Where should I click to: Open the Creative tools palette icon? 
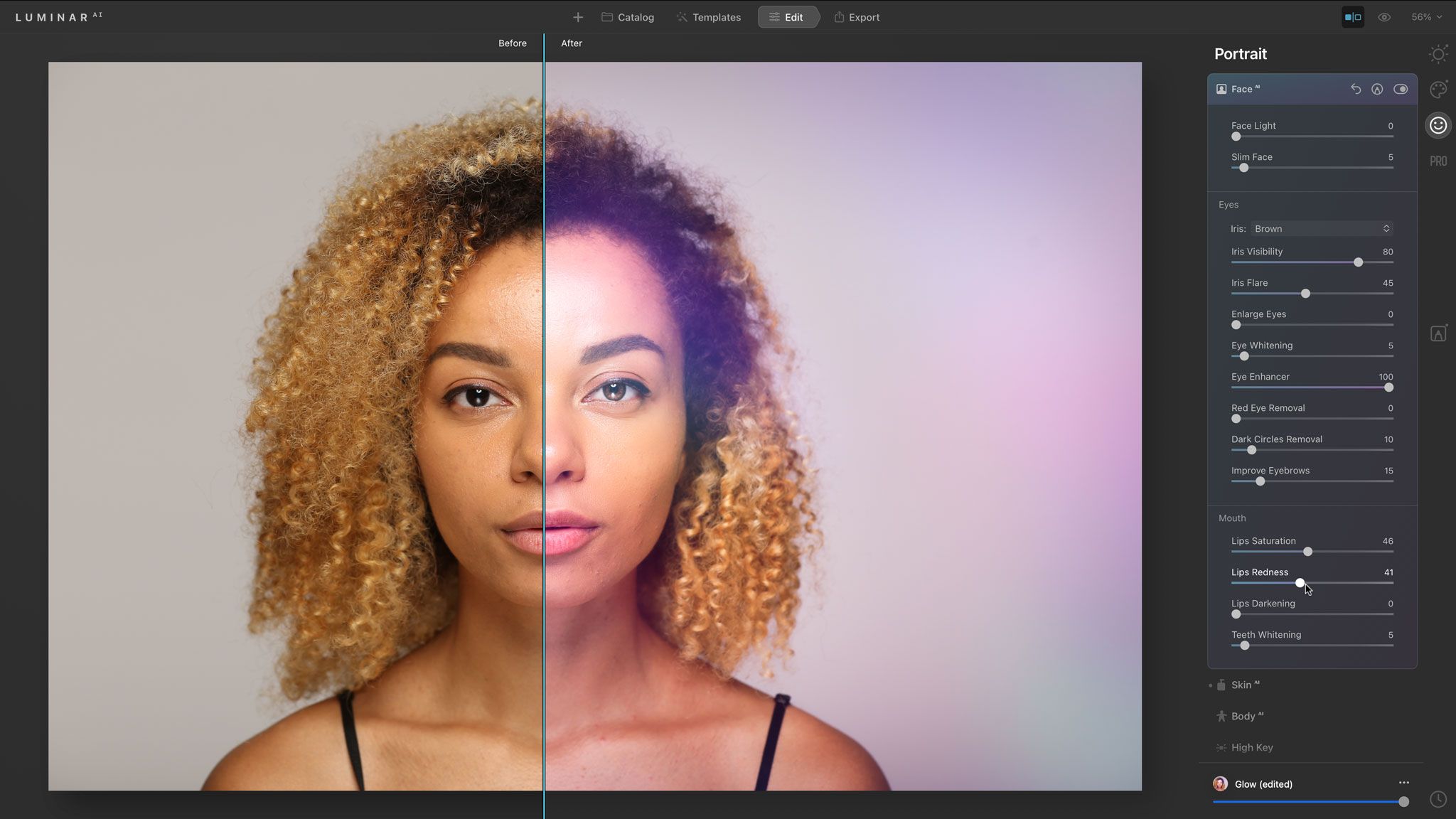[x=1438, y=90]
